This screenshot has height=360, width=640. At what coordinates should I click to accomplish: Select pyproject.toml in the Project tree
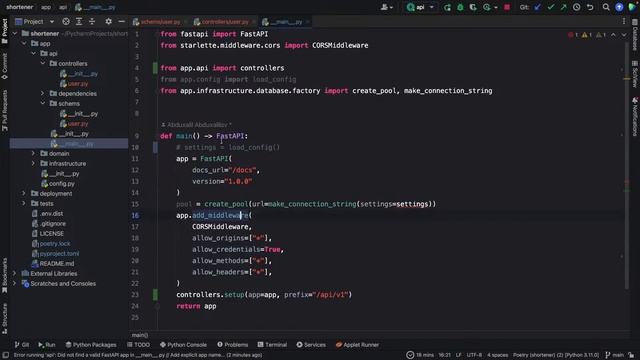pyautogui.click(x=59, y=253)
